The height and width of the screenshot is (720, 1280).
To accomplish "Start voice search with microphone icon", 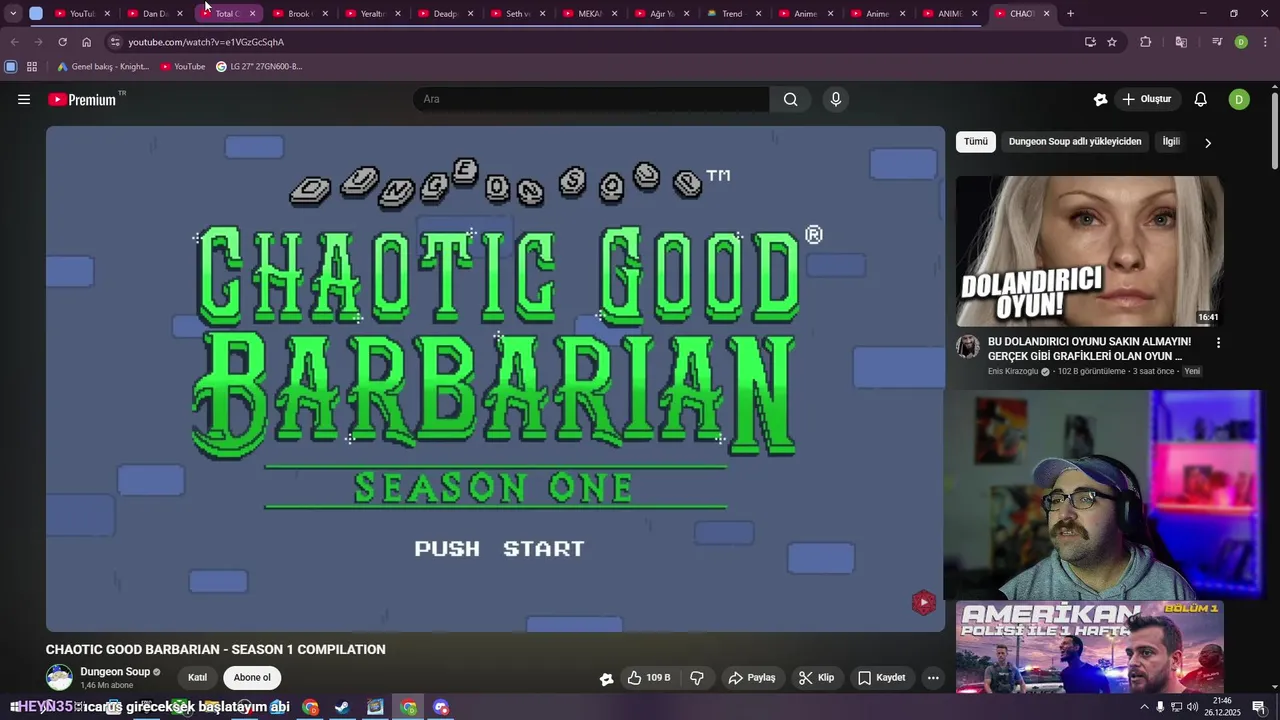I will (836, 99).
